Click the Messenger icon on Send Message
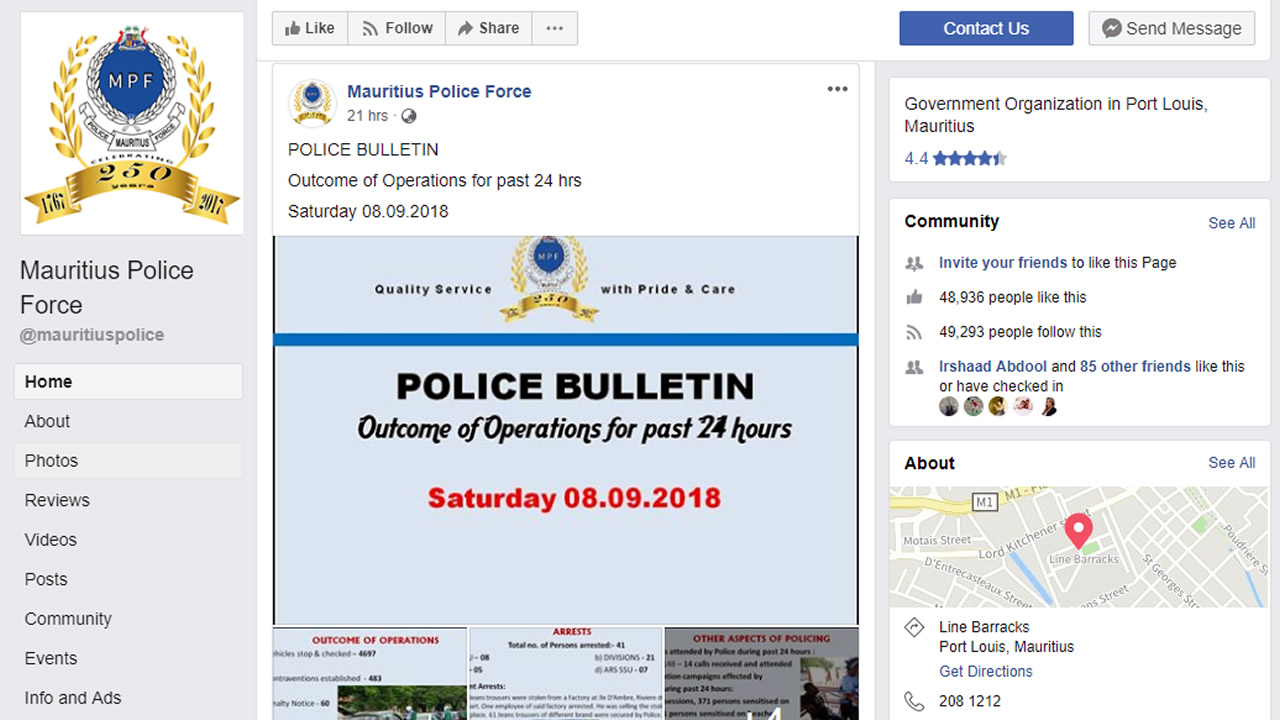Screen dimensions: 1280x720 (x=1111, y=28)
